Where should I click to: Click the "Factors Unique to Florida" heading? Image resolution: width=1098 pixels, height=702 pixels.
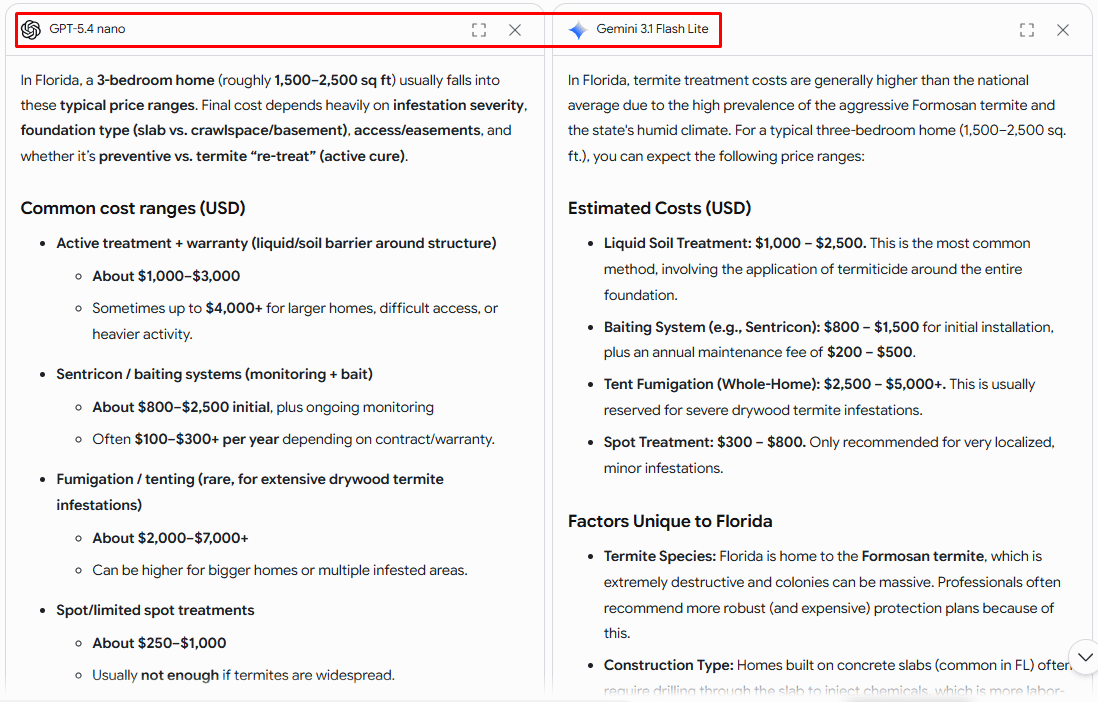[x=670, y=521]
